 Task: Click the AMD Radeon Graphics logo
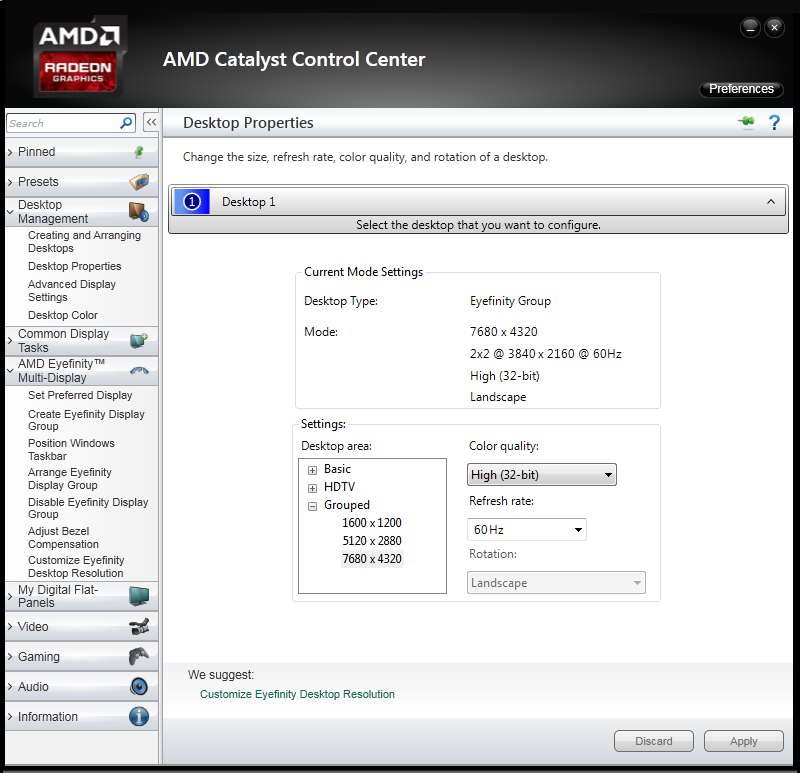(x=79, y=57)
